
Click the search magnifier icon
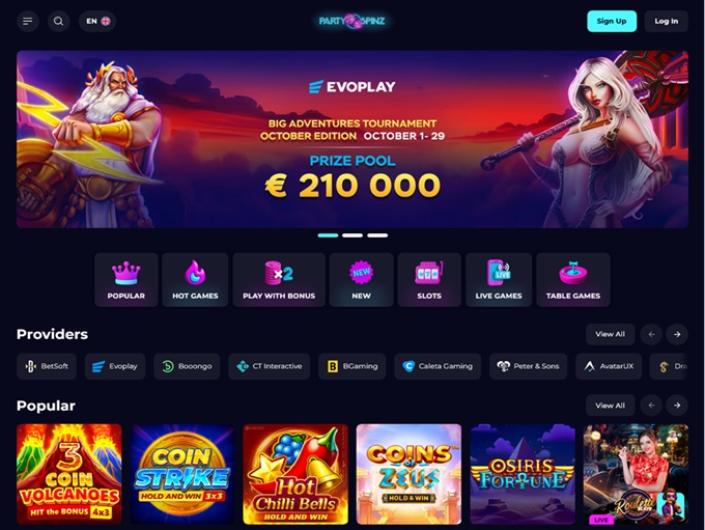click(58, 21)
